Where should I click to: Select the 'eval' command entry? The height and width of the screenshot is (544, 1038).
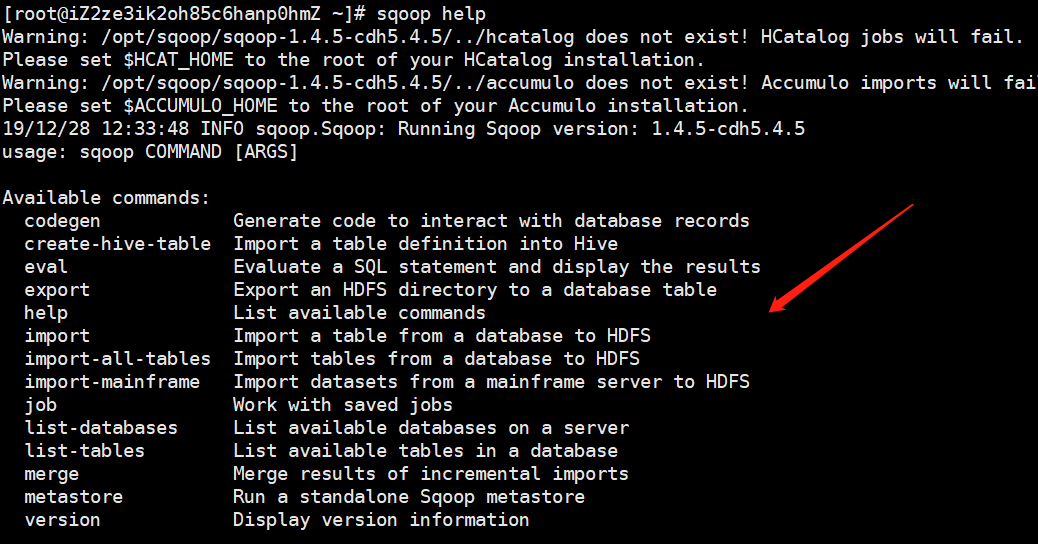(46, 267)
